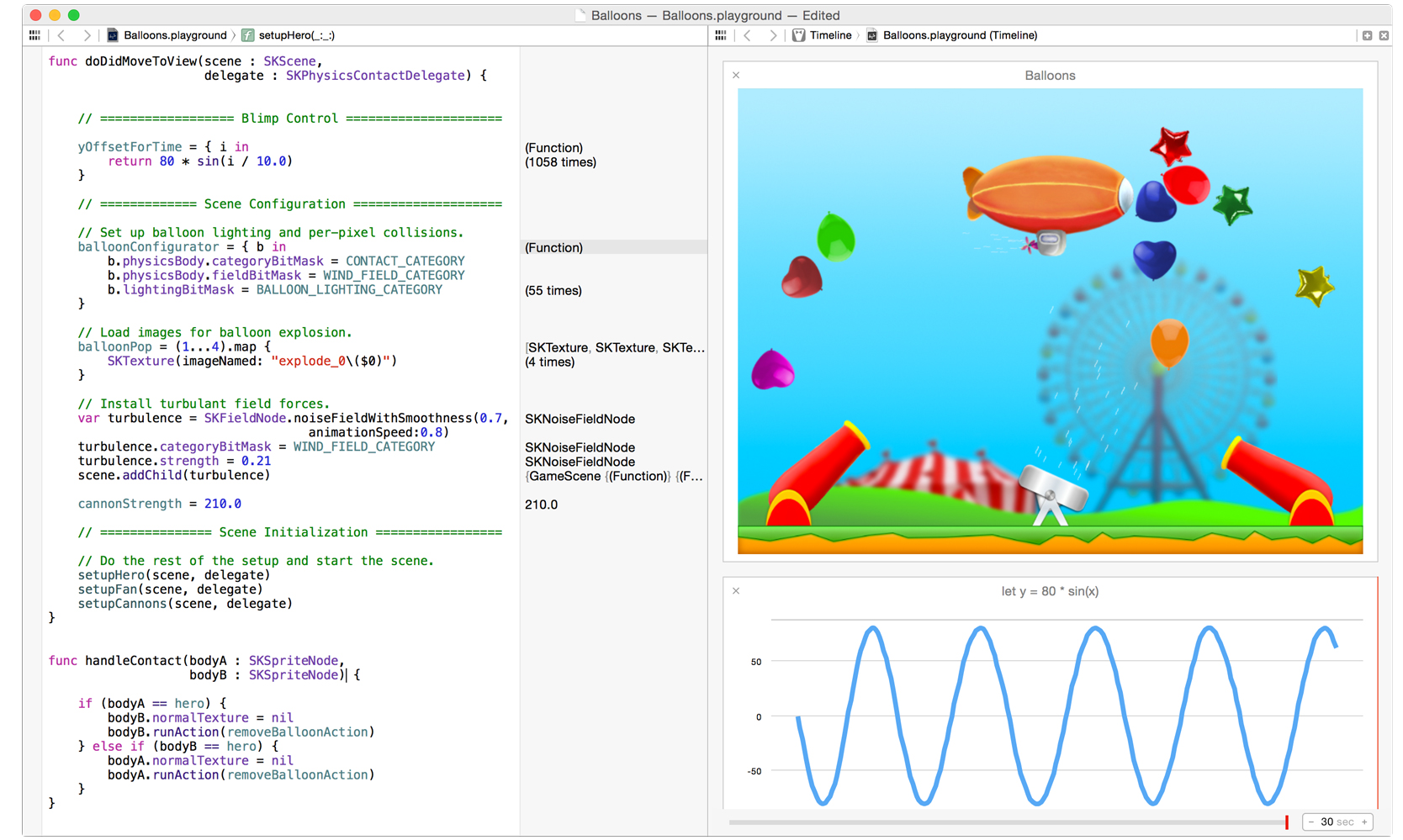Screen dimensions: 1403x840
Task: Click the 210.0 cannonStrength result
Action: coord(542,505)
